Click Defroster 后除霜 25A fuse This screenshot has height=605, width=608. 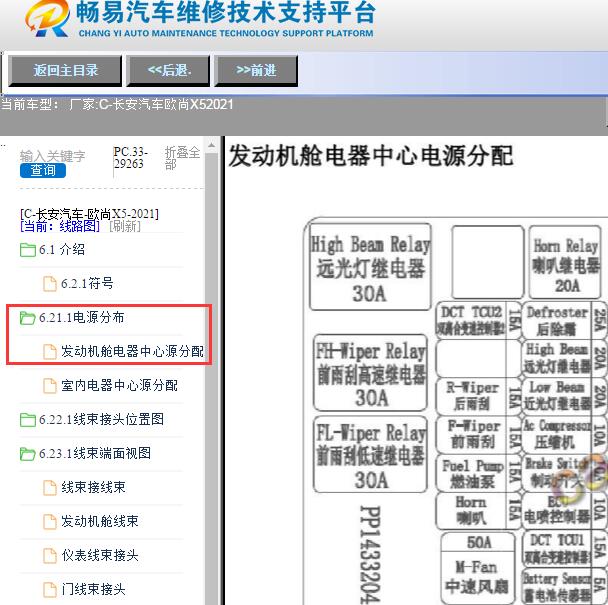point(565,320)
